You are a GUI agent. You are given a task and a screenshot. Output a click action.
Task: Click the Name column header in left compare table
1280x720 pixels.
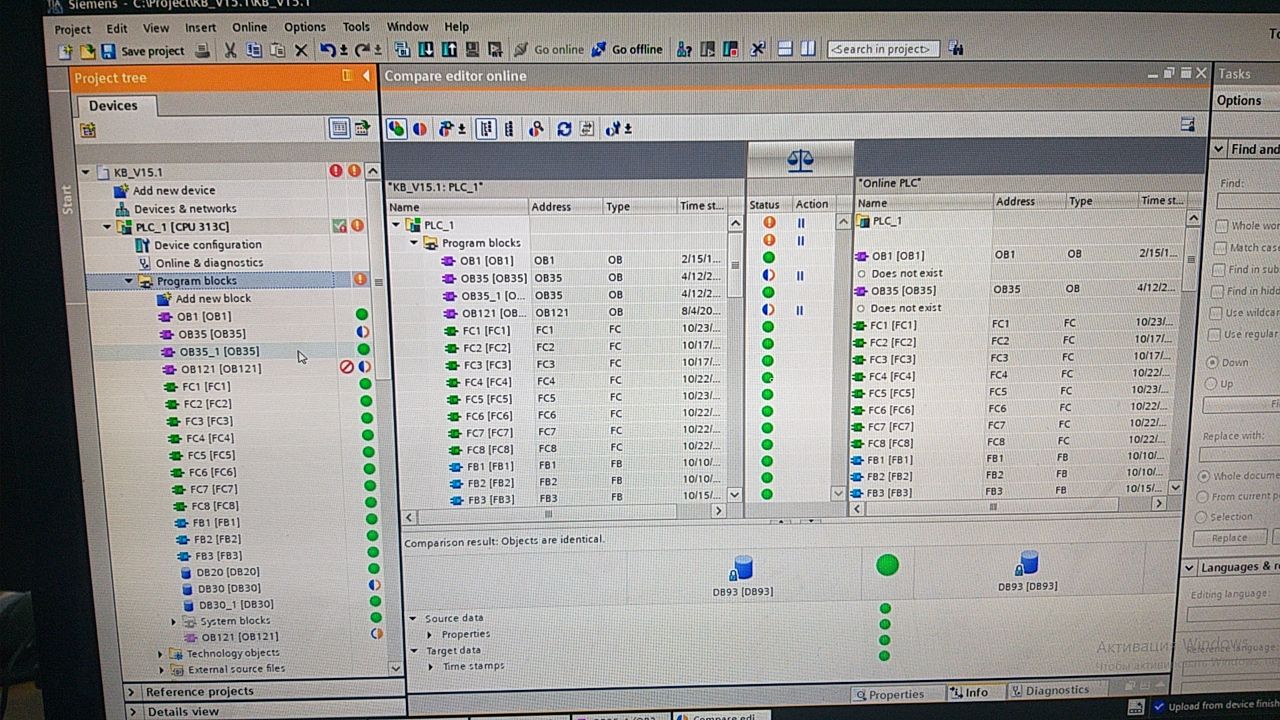(x=458, y=207)
